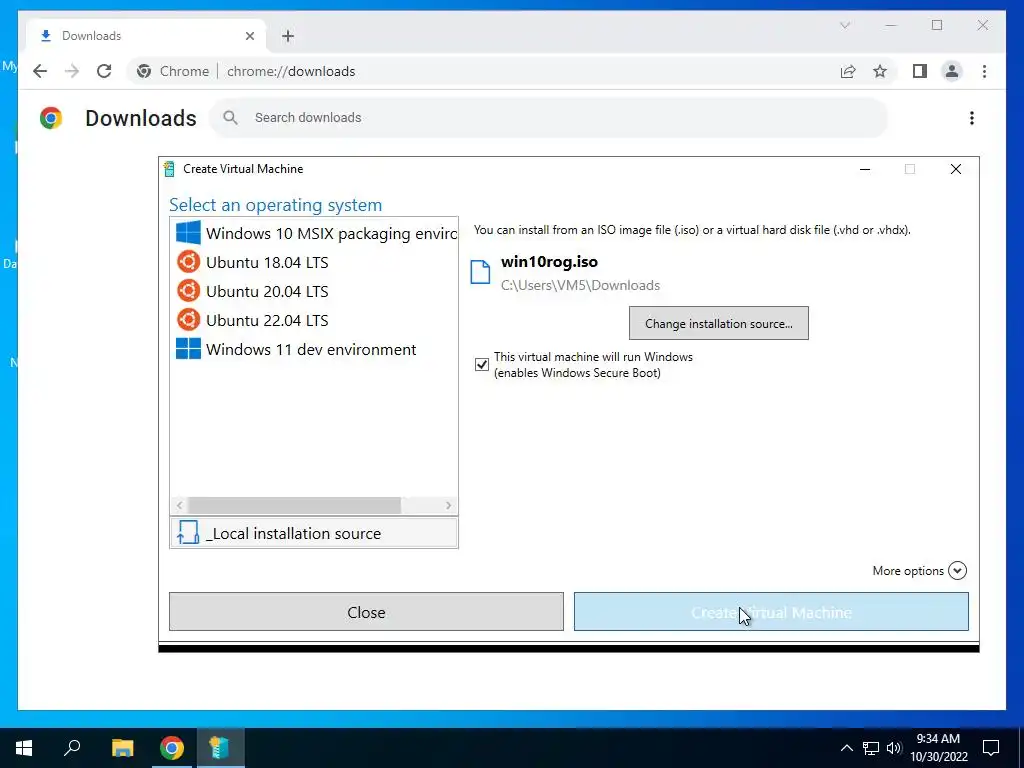Screen dimensions: 1024x768
Task: Open Chrome's three-dot main menu
Action: point(984,71)
